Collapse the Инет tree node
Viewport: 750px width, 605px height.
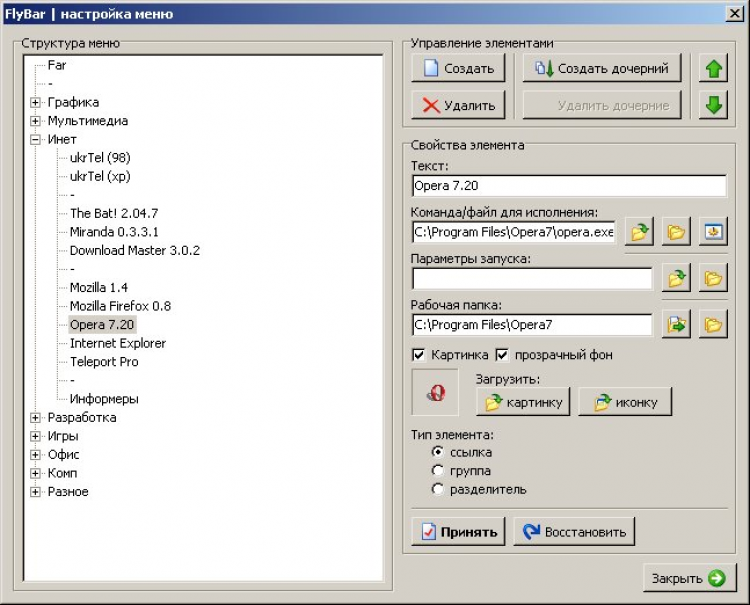tap(35, 140)
